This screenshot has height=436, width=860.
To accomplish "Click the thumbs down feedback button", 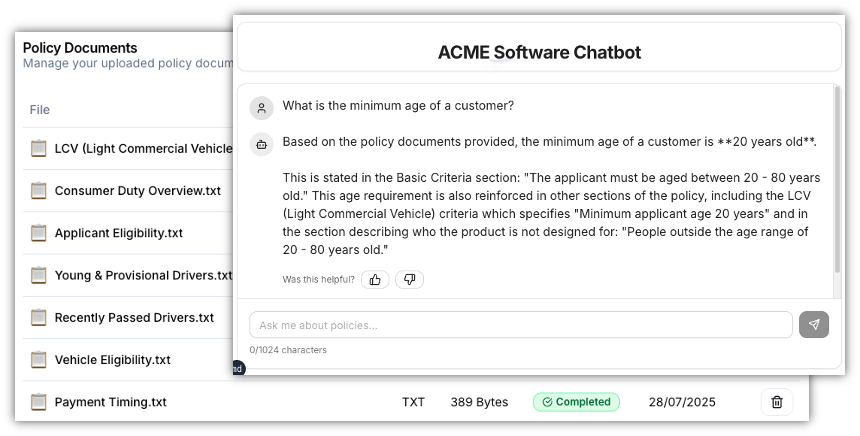I will tap(410, 280).
